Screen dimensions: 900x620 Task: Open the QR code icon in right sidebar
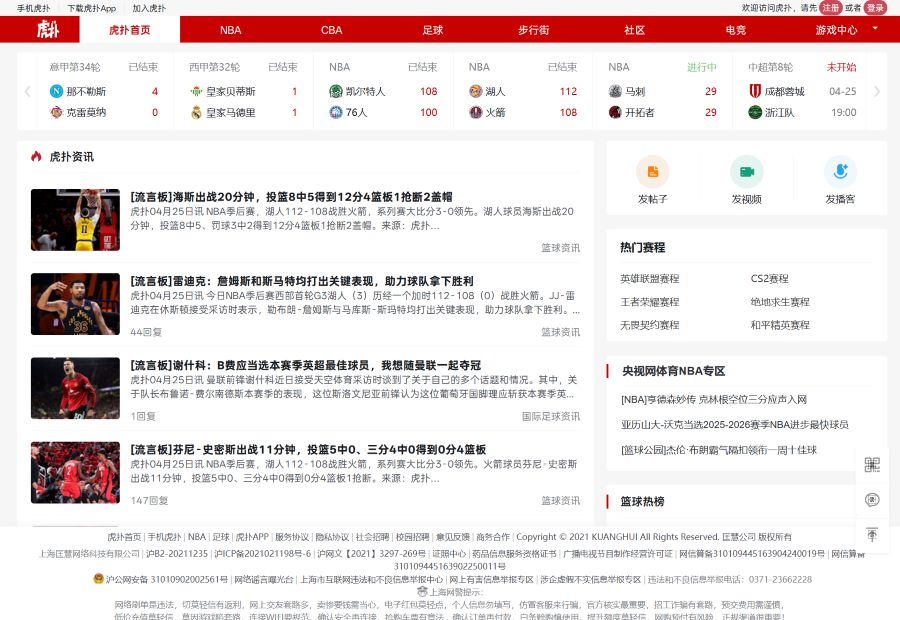pos(872,465)
